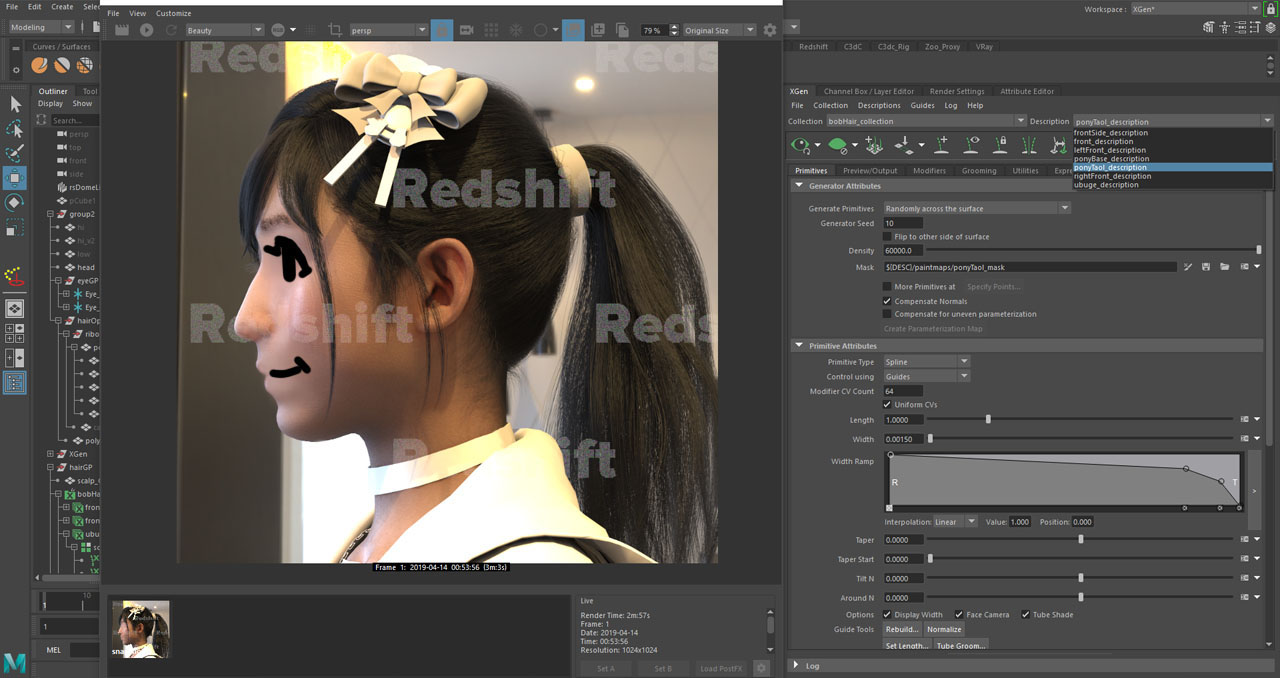Click the refresh render icon
The image size is (1280, 678).
pos(171,30)
